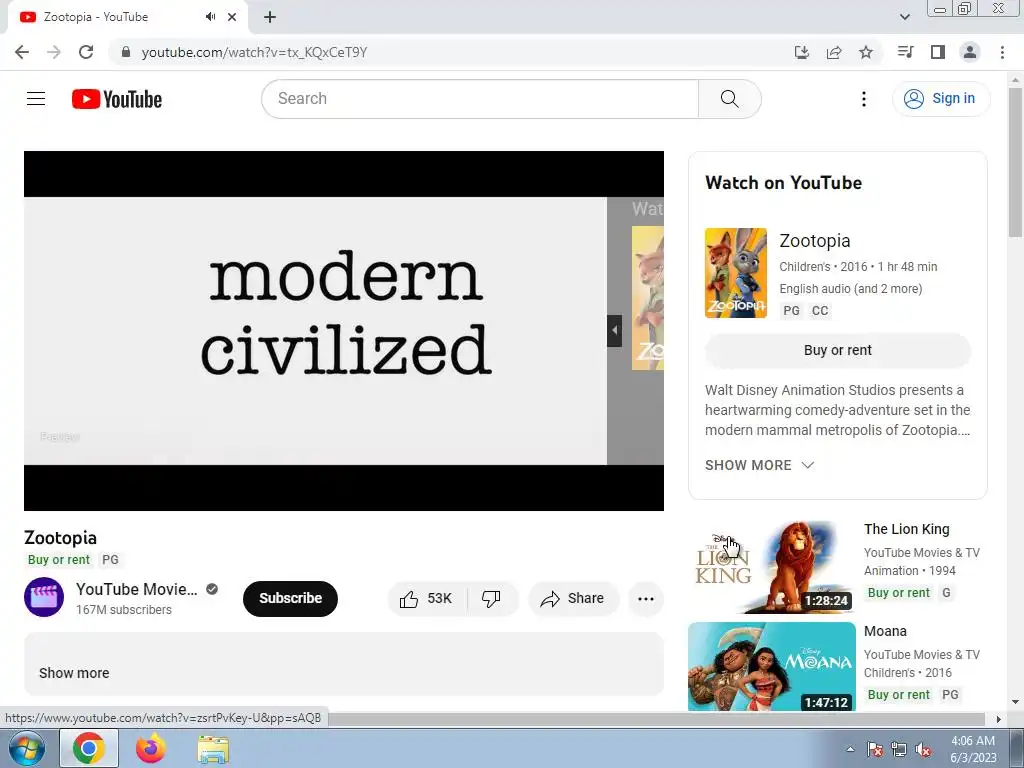1024x768 pixels.
Task: Bookmark this tab with star icon
Action: tap(866, 52)
